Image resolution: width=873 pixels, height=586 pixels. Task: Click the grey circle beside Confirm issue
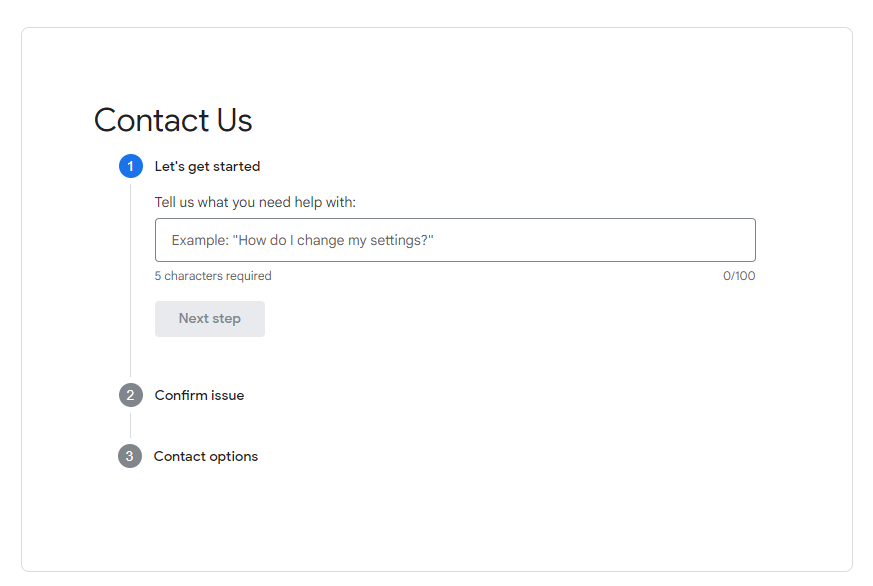coord(130,395)
